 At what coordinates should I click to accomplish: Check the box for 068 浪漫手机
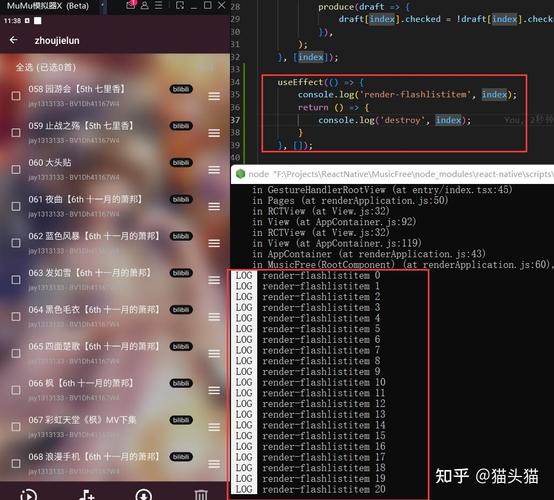pyautogui.click(x=16, y=463)
